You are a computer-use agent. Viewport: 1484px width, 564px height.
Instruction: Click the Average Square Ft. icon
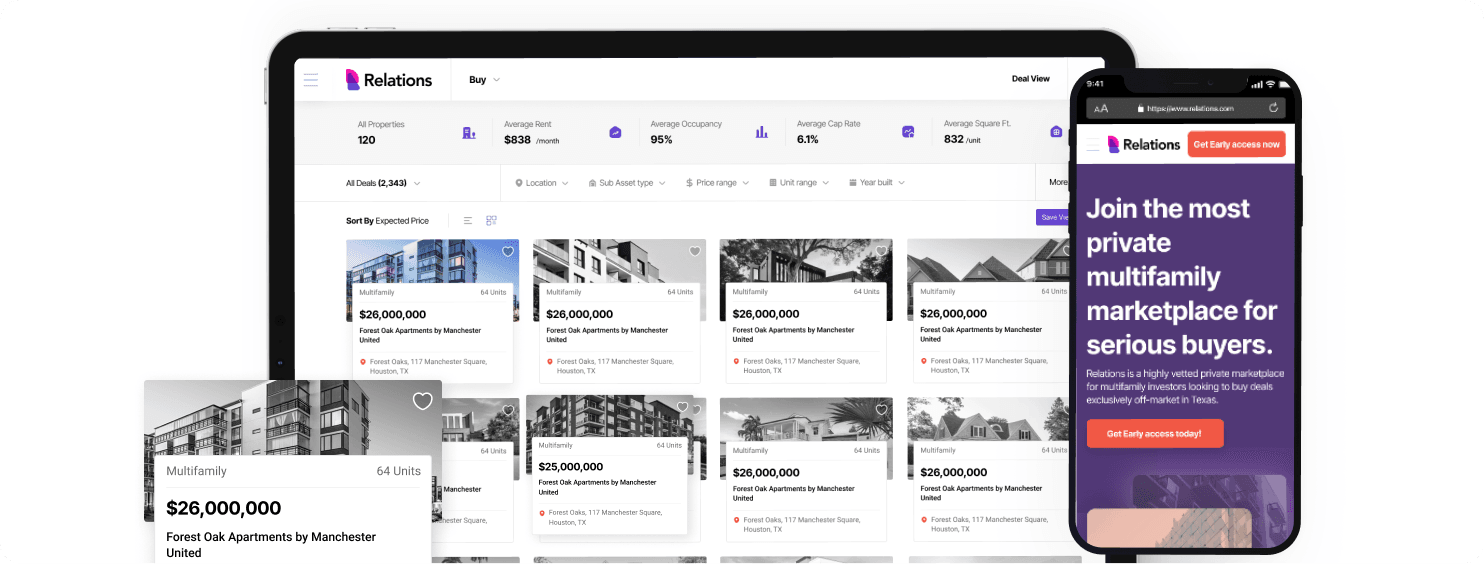click(1056, 132)
